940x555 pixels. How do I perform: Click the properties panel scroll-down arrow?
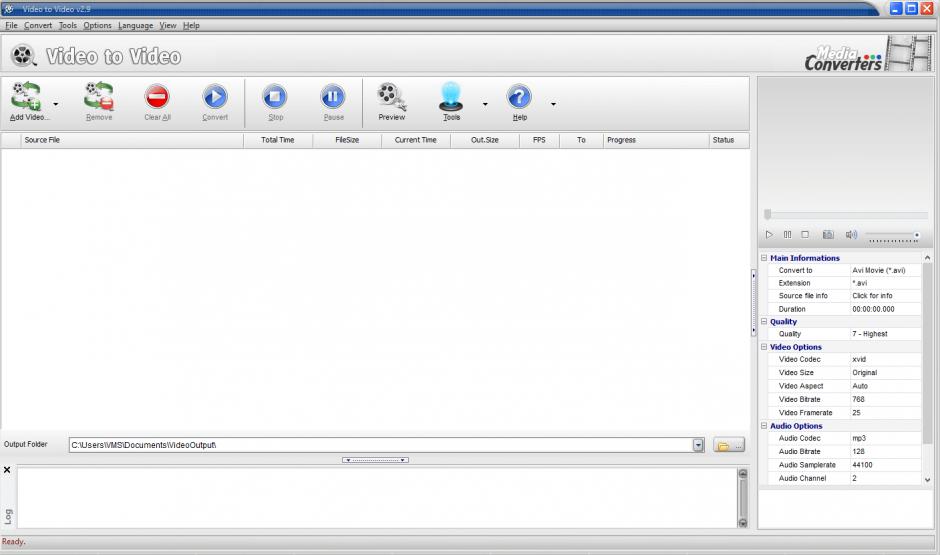click(x=927, y=480)
